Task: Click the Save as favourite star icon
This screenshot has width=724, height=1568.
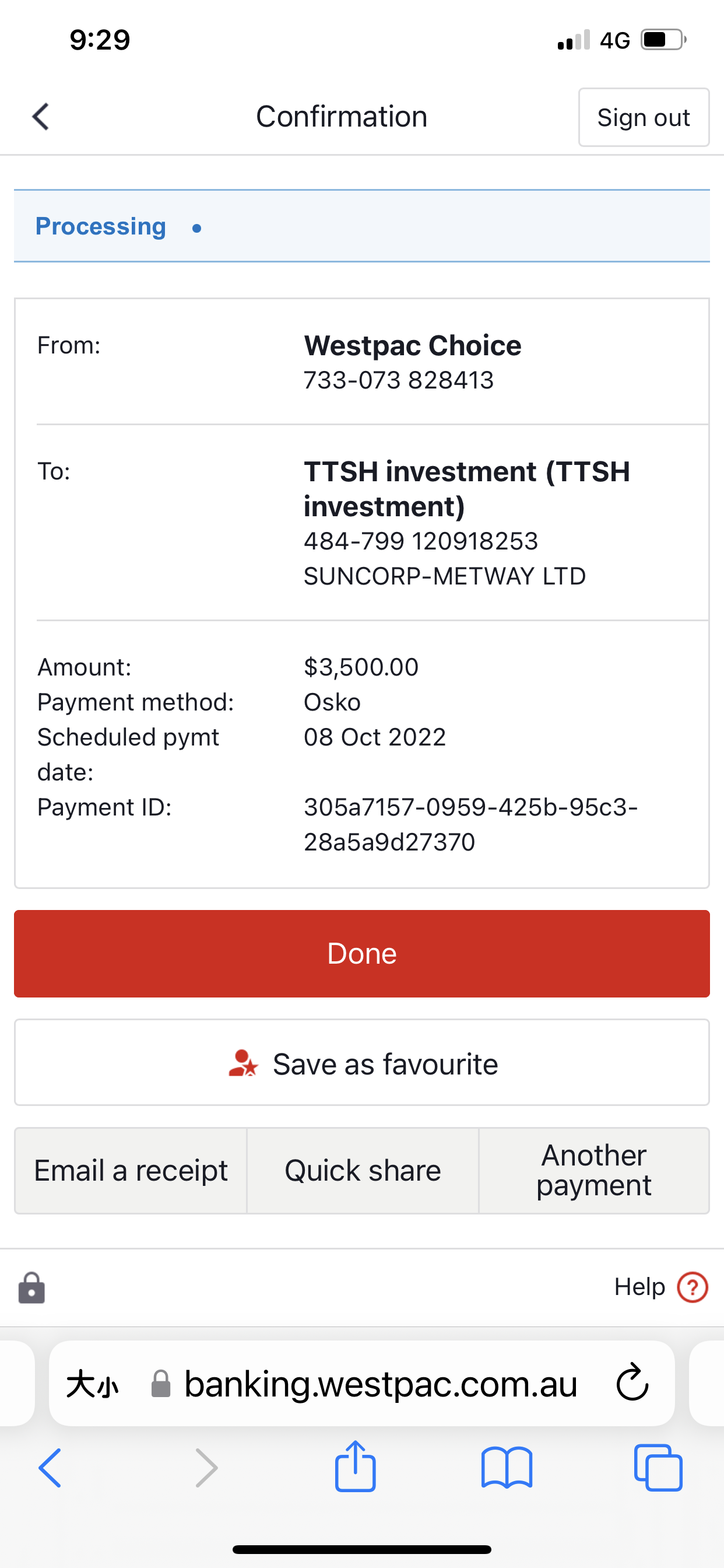Action: tap(243, 1063)
